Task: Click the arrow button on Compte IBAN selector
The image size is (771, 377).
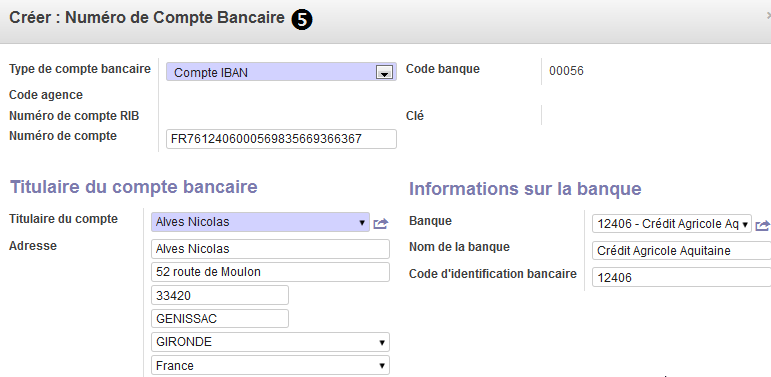Action: (x=384, y=73)
